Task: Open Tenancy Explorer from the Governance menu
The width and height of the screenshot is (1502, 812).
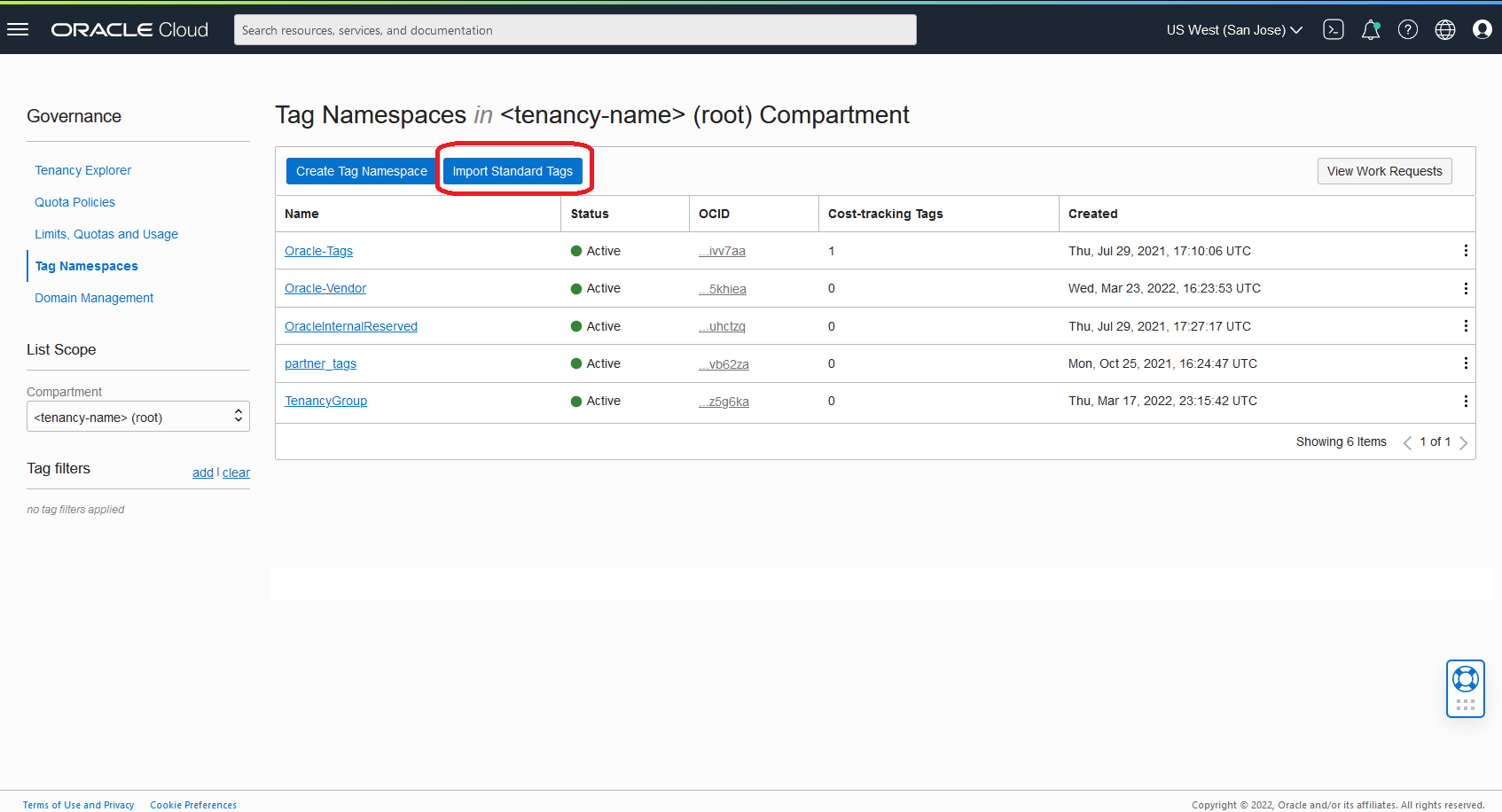Action: (82, 170)
